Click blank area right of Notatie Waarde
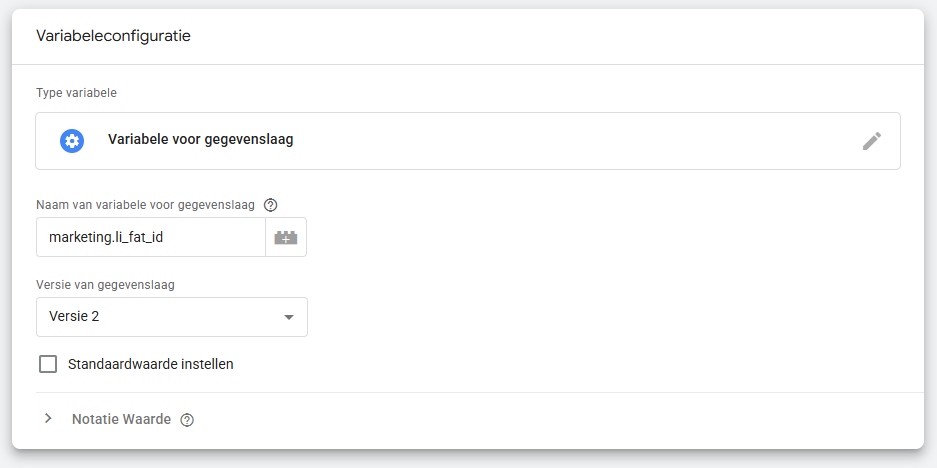937x468 pixels. coord(560,420)
